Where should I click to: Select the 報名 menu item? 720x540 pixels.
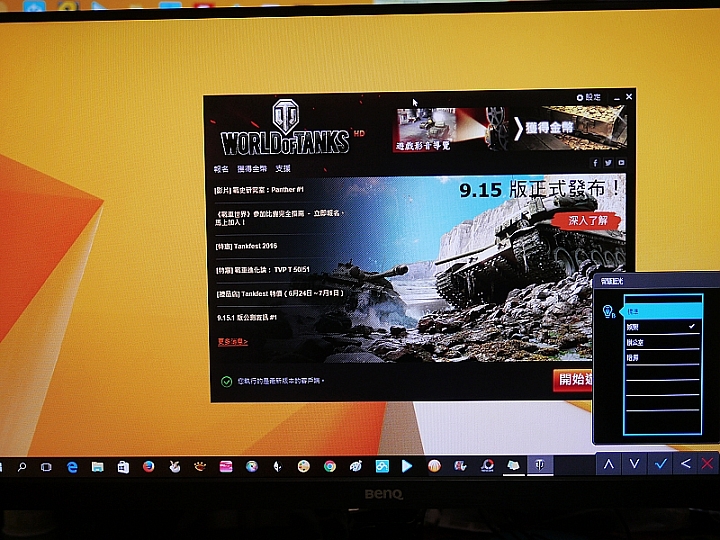point(221,169)
